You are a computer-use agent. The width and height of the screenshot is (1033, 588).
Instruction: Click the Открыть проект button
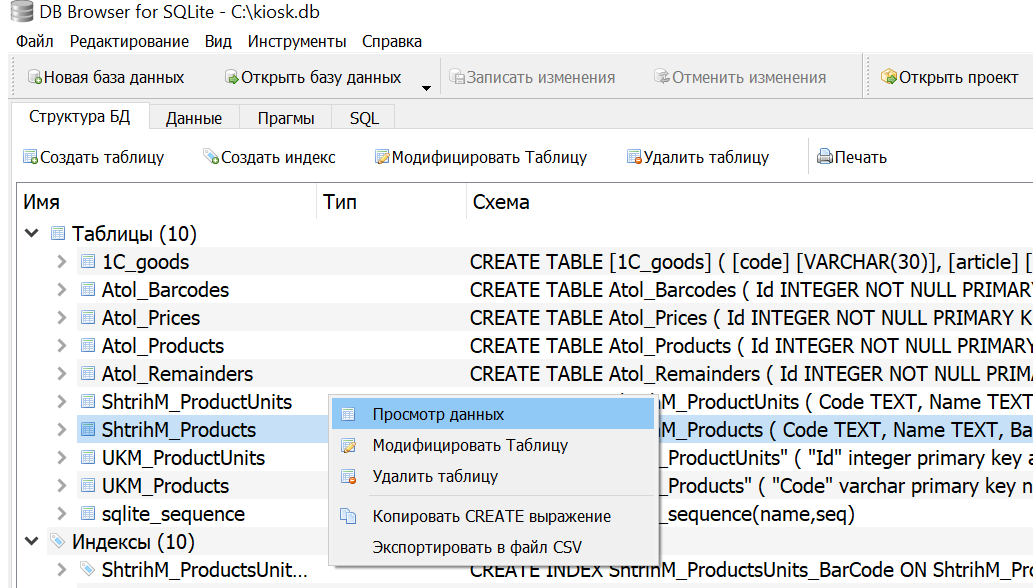949,77
